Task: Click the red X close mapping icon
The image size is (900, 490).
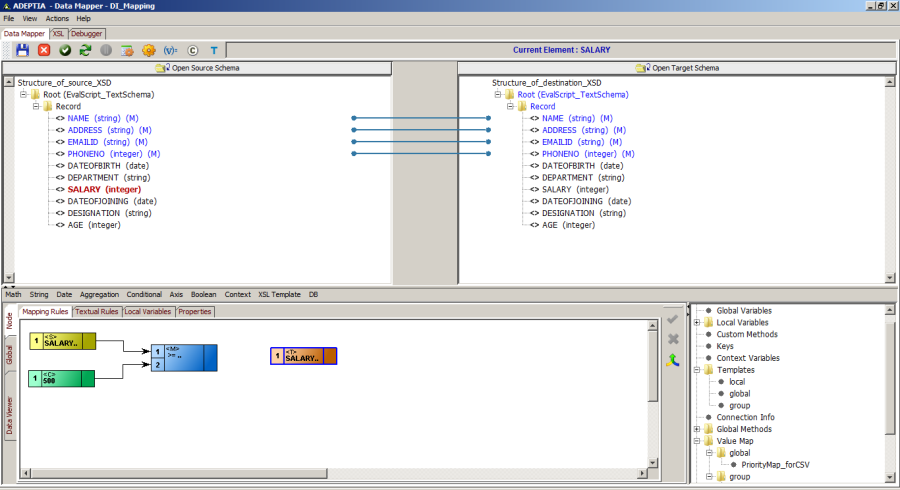Action: 44,50
